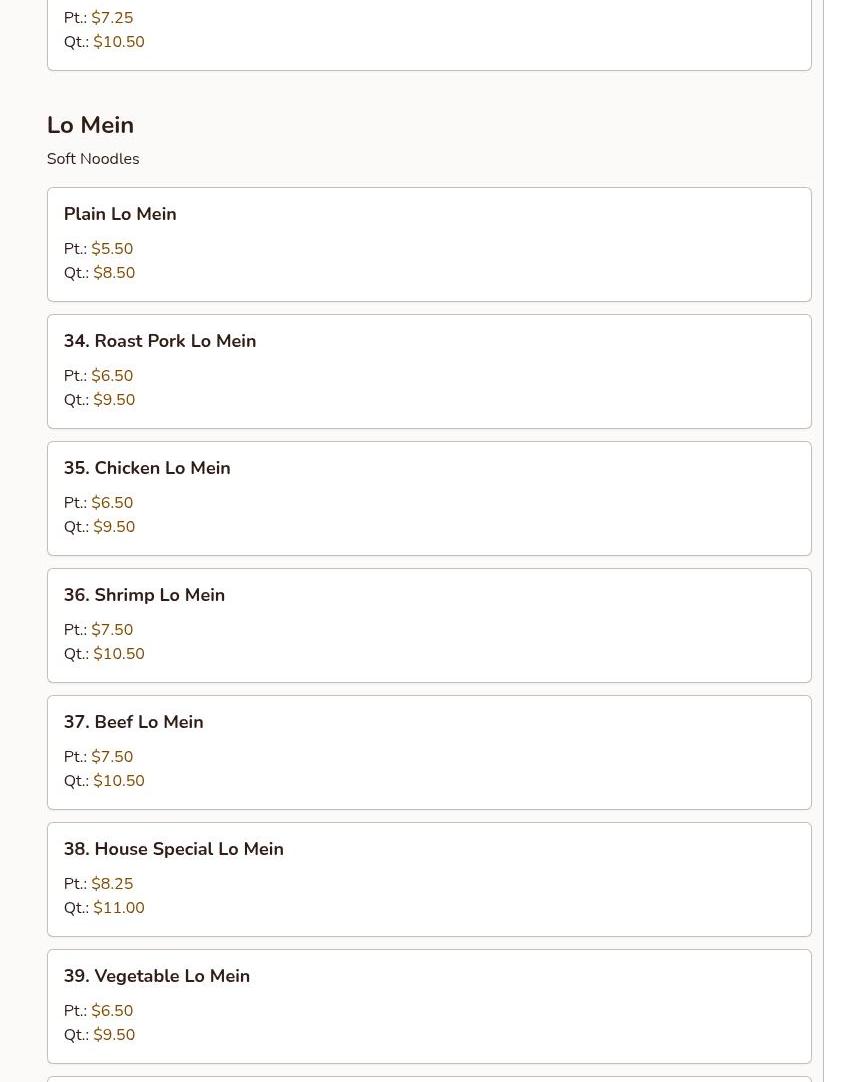Click Beef Lo Mein pint price $7.50
This screenshot has height=1082, width=844.
pos(112,757)
